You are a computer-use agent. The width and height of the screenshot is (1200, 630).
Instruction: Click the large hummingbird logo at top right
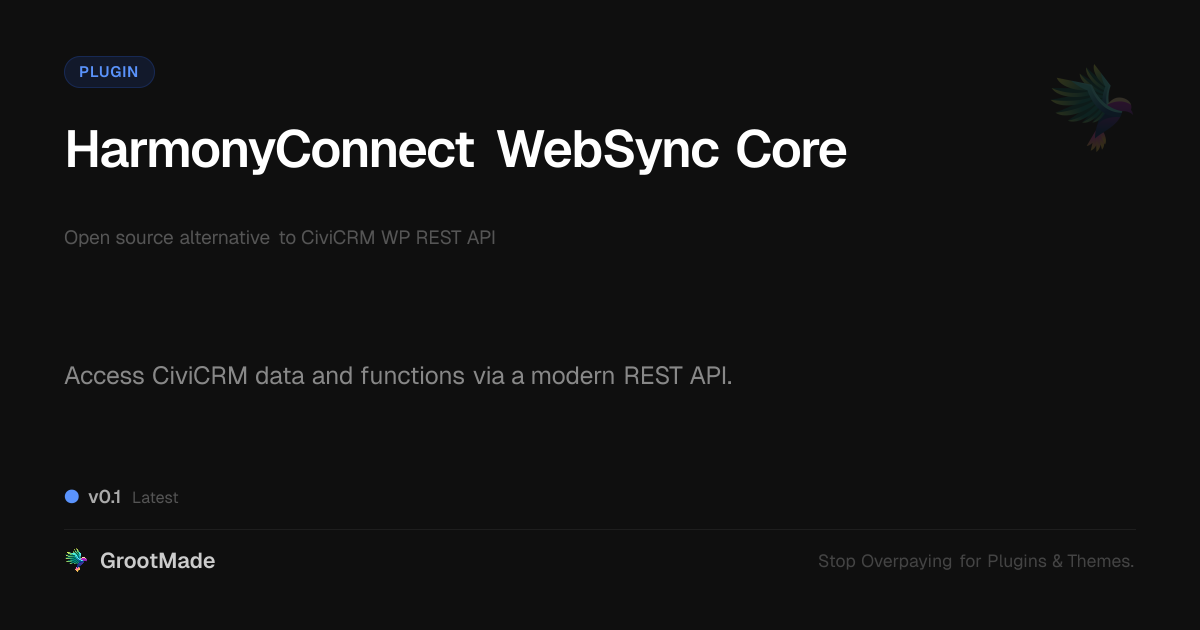[1092, 107]
